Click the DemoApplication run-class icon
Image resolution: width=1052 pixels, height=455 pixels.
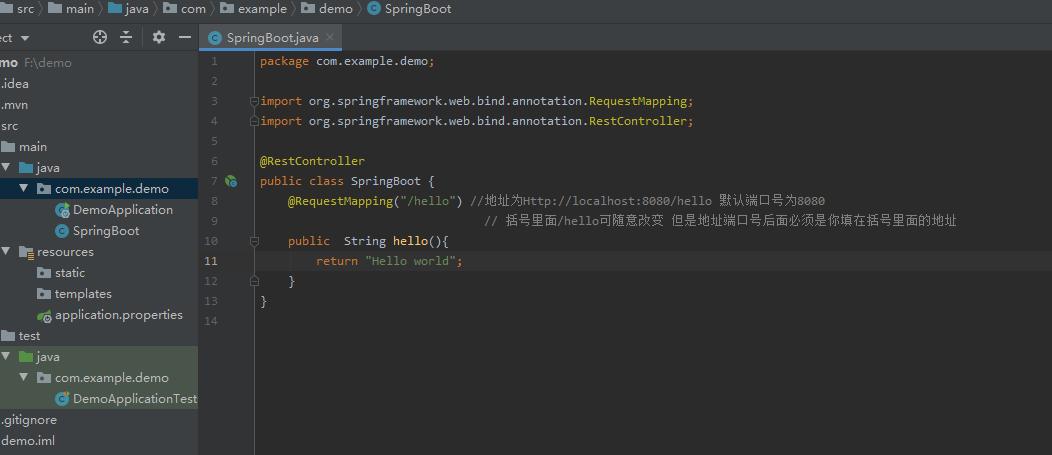(62, 210)
